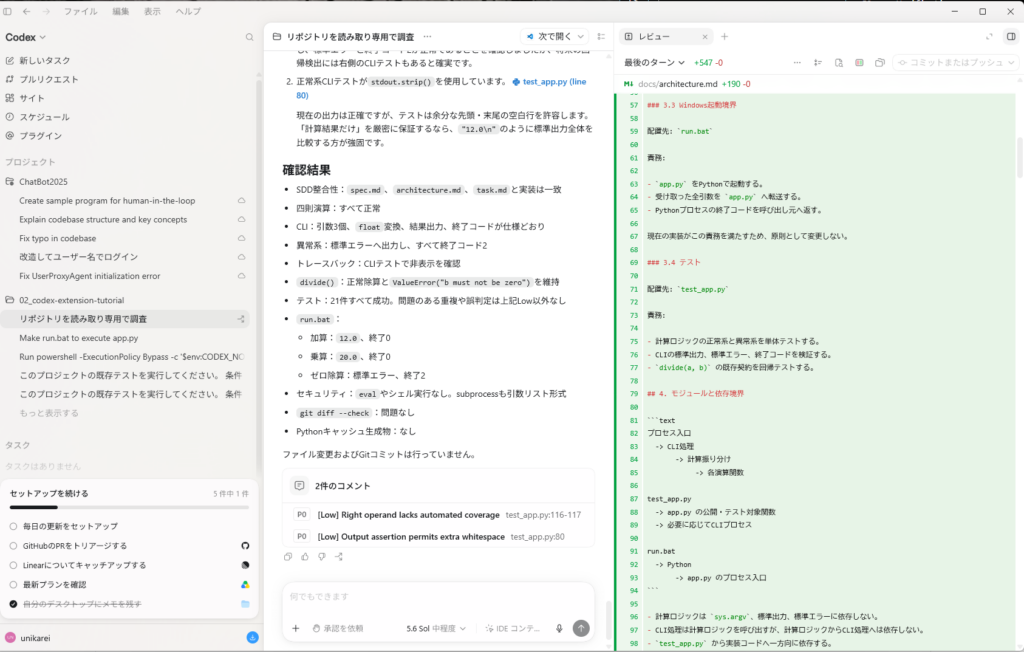Check GitHubのPRをトリアージする radio item

tap(13, 546)
